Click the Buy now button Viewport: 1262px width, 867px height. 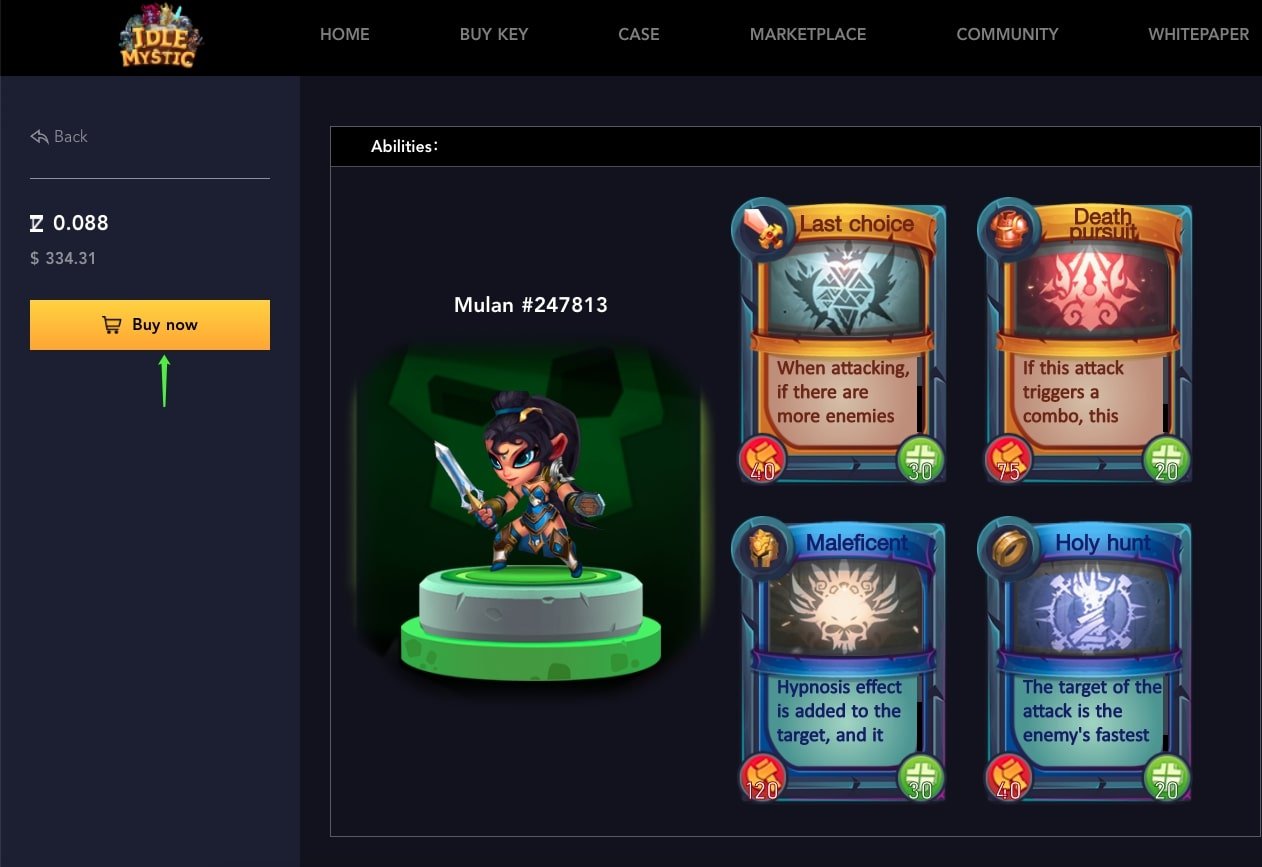pos(150,325)
